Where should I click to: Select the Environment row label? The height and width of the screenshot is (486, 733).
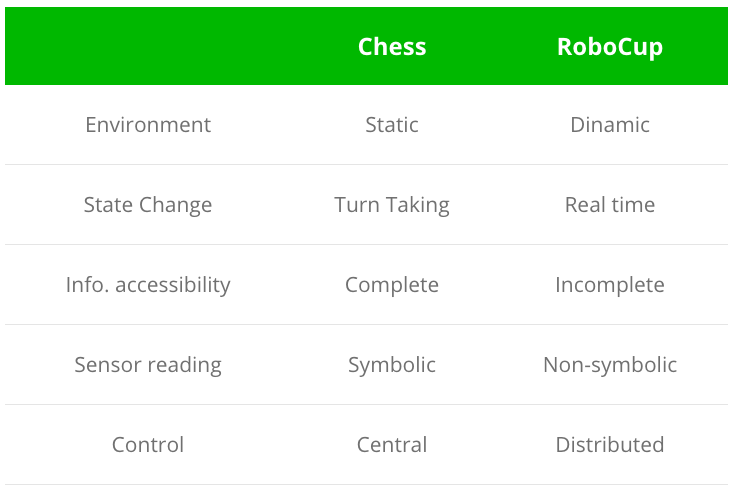click(x=148, y=125)
